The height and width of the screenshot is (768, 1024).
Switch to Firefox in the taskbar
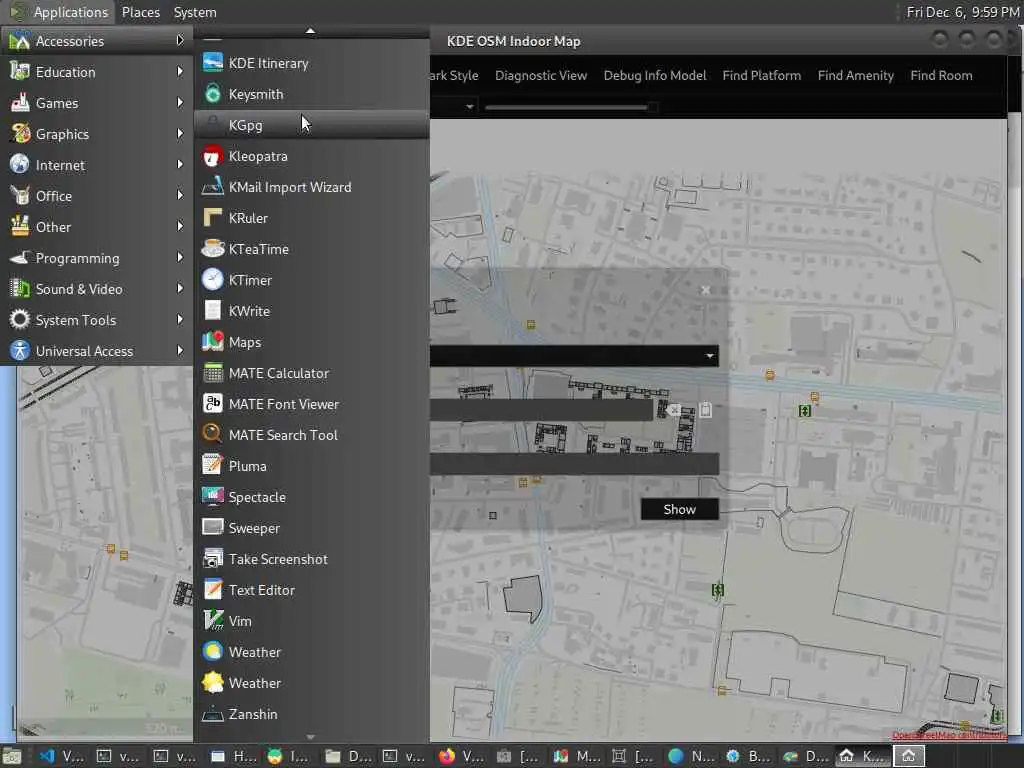[x=462, y=756]
